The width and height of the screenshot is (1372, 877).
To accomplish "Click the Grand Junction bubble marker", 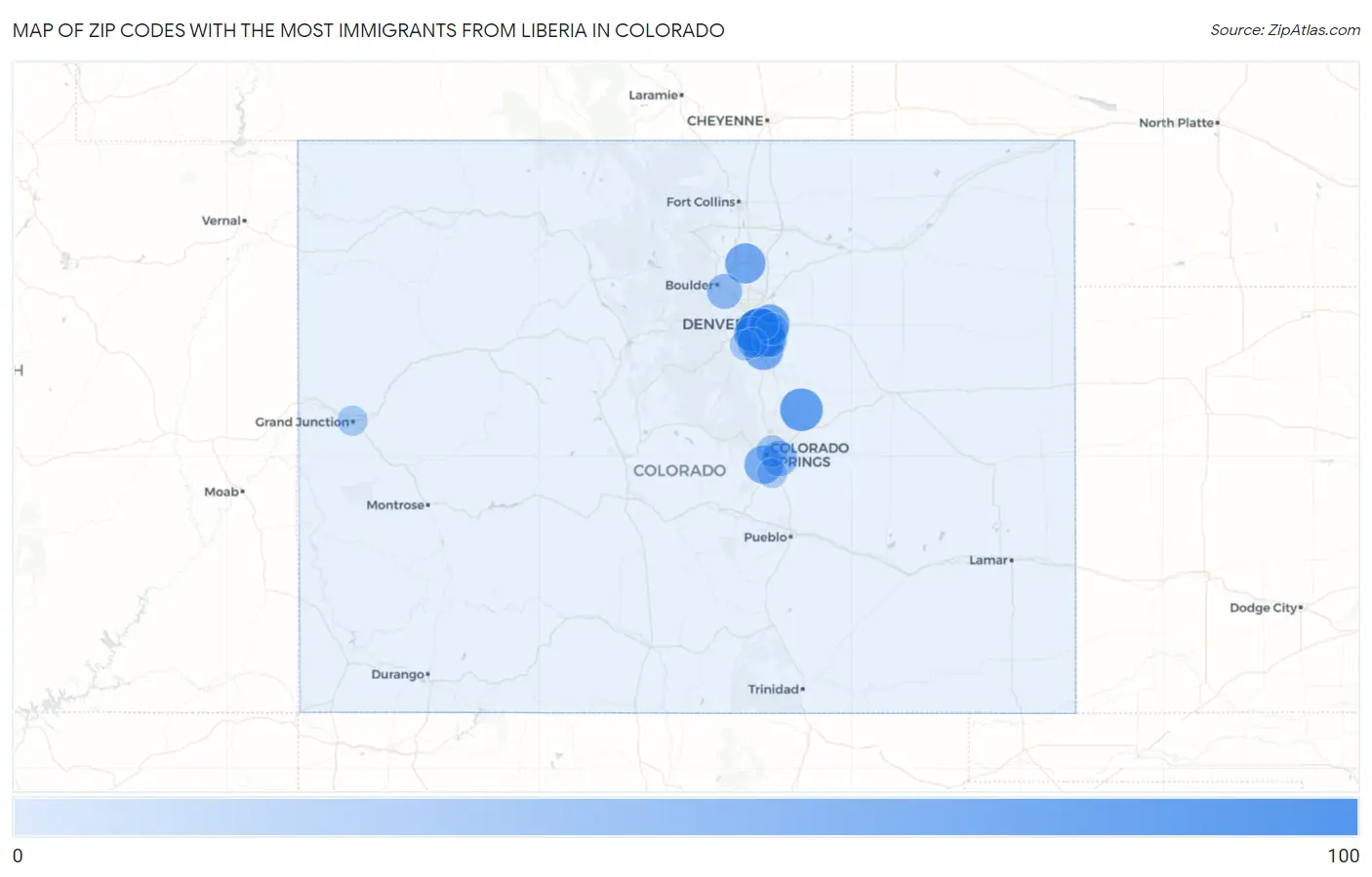I will pos(352,420).
